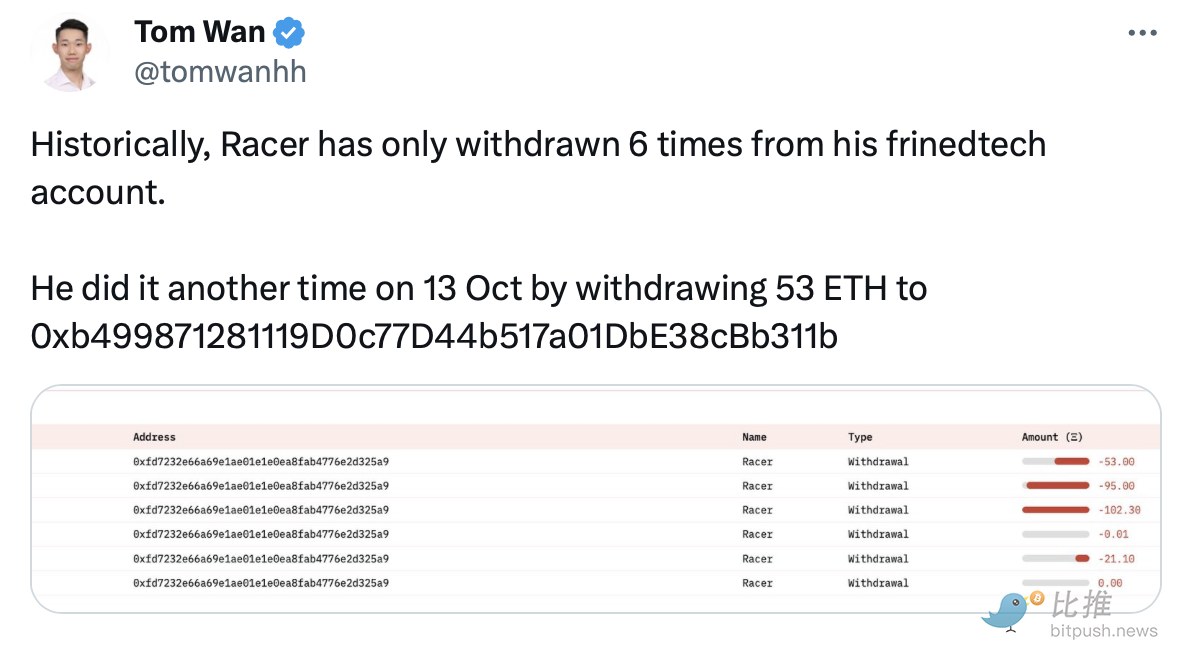
Task: Click the 0xb499 wallet address text
Action: point(433,337)
